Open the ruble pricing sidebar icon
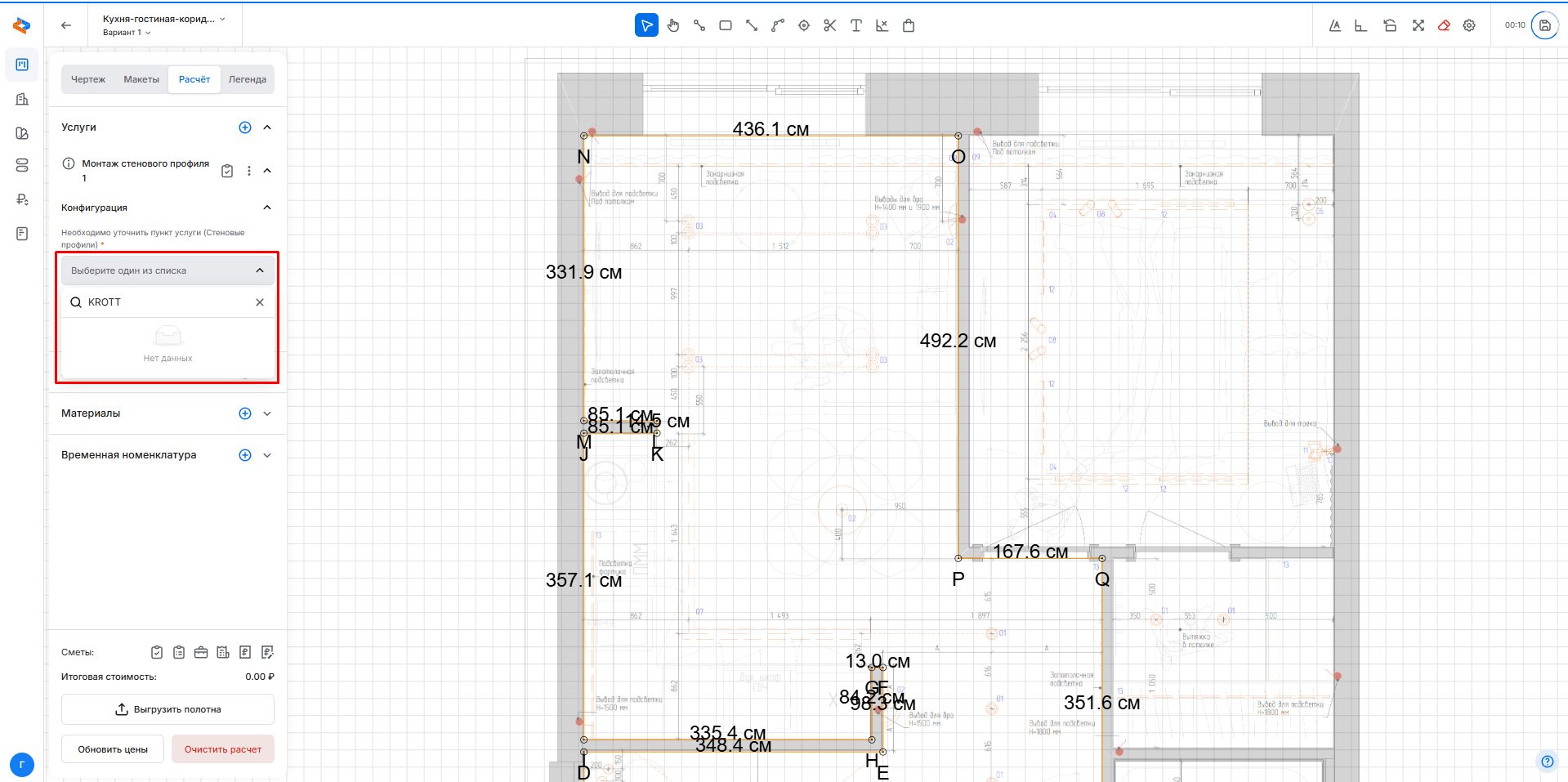This screenshot has height=782, width=1568. 22,199
